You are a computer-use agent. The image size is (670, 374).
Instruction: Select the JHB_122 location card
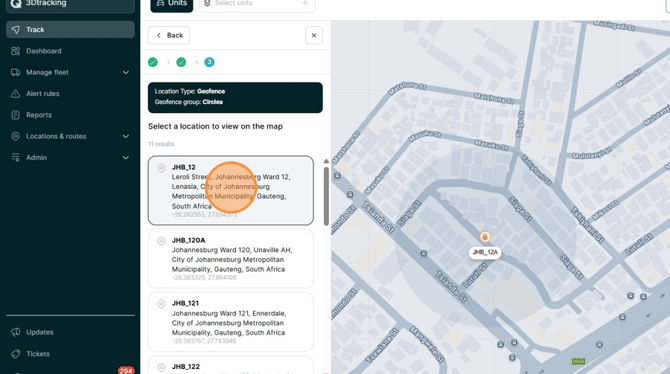pyautogui.click(x=231, y=365)
